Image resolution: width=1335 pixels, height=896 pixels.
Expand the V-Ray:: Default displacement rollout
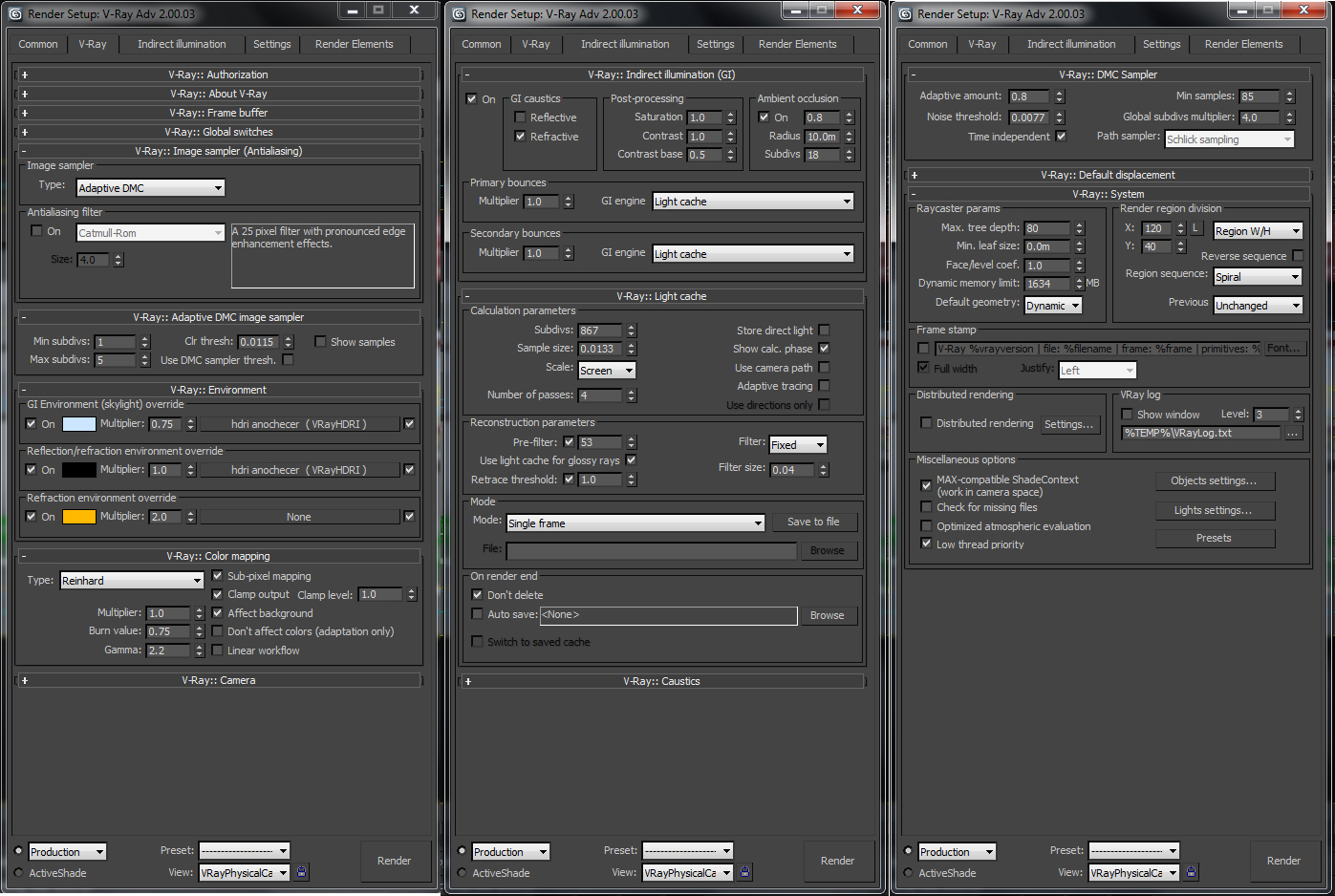click(x=1109, y=175)
